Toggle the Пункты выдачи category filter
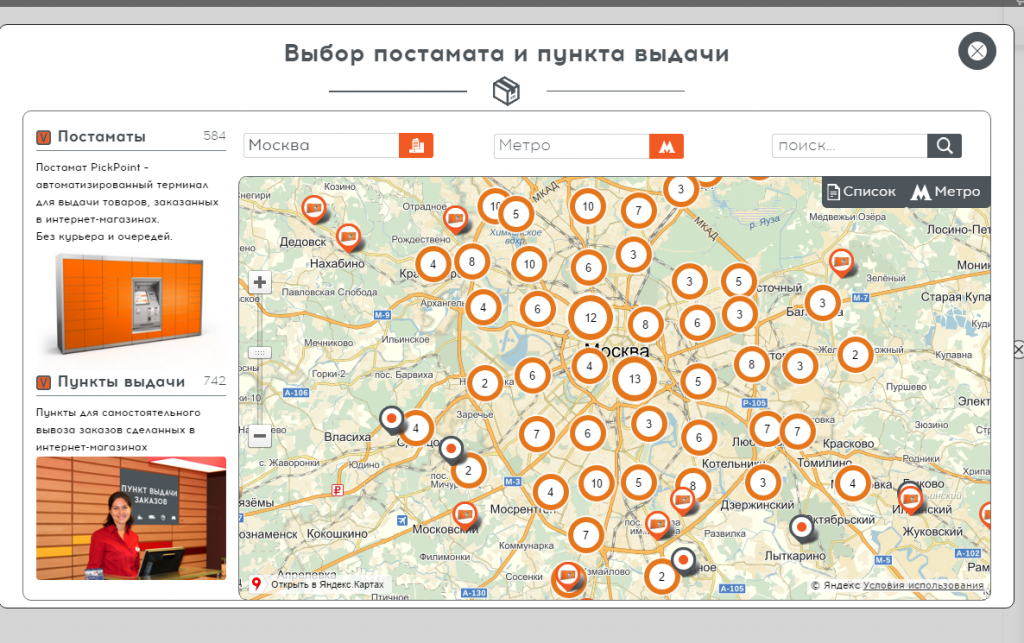 coord(44,382)
